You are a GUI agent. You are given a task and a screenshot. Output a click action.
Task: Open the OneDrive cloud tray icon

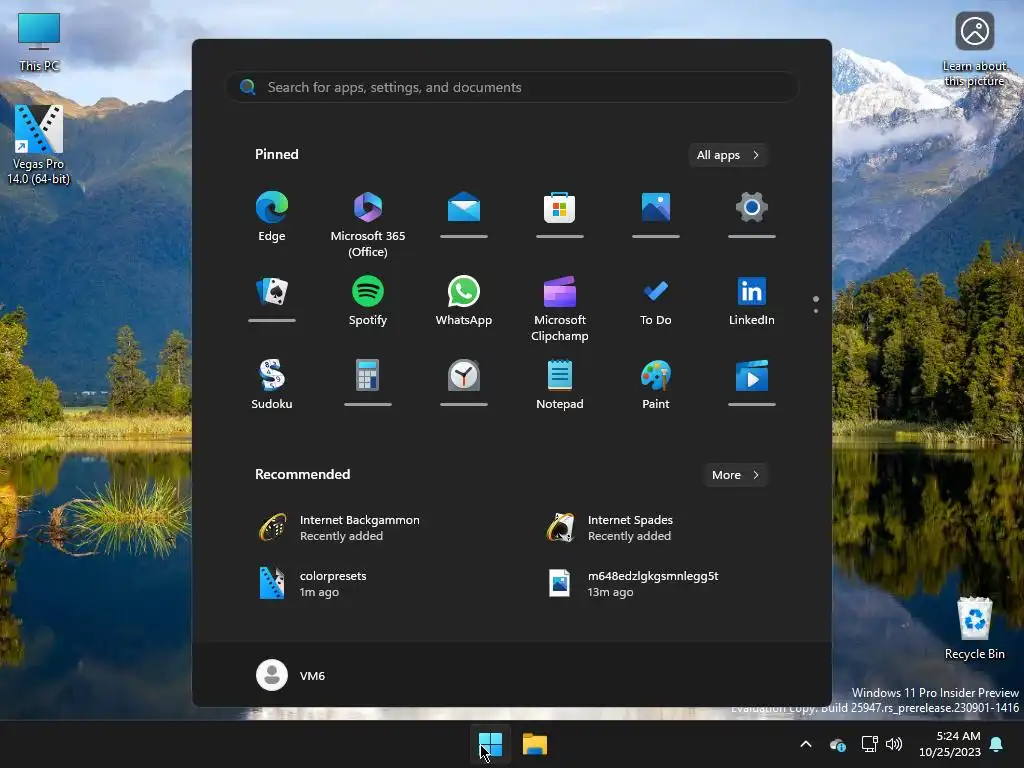coord(838,744)
